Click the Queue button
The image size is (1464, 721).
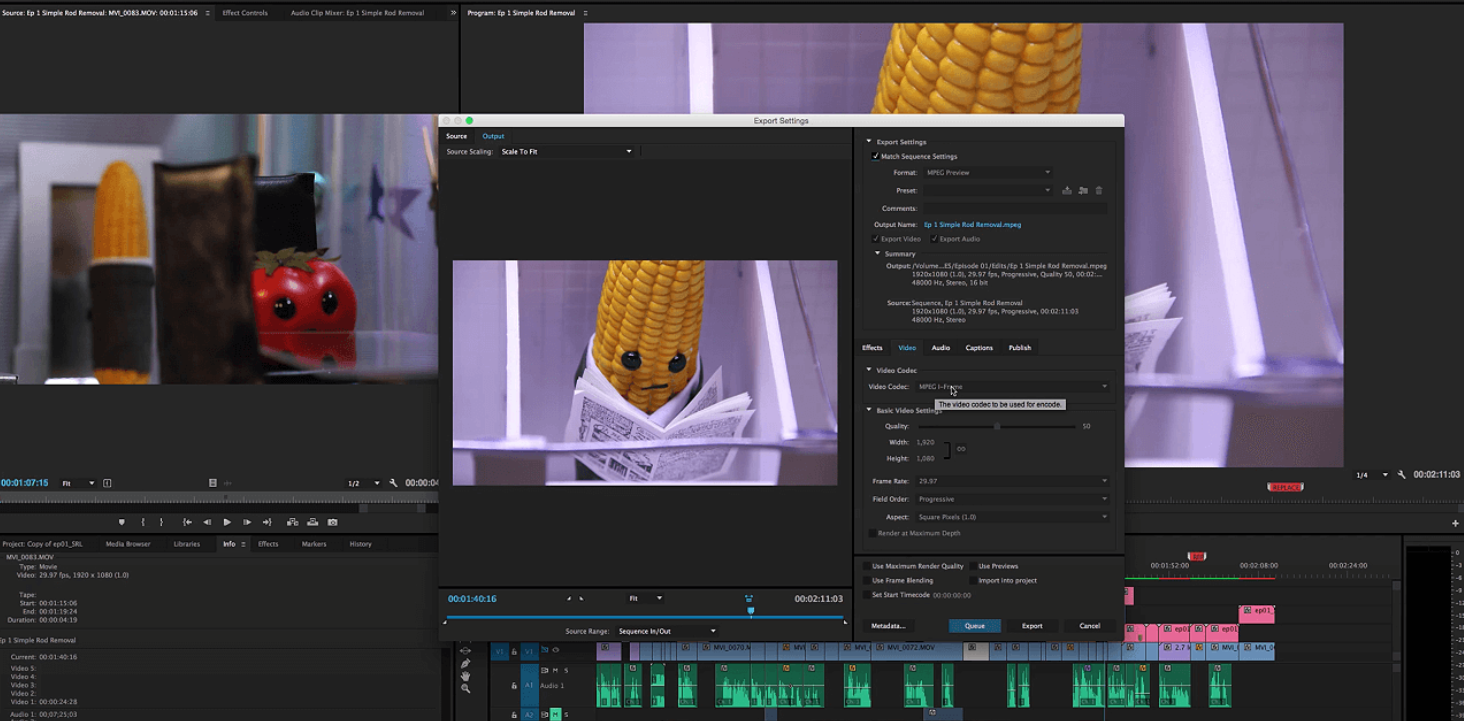pos(975,626)
